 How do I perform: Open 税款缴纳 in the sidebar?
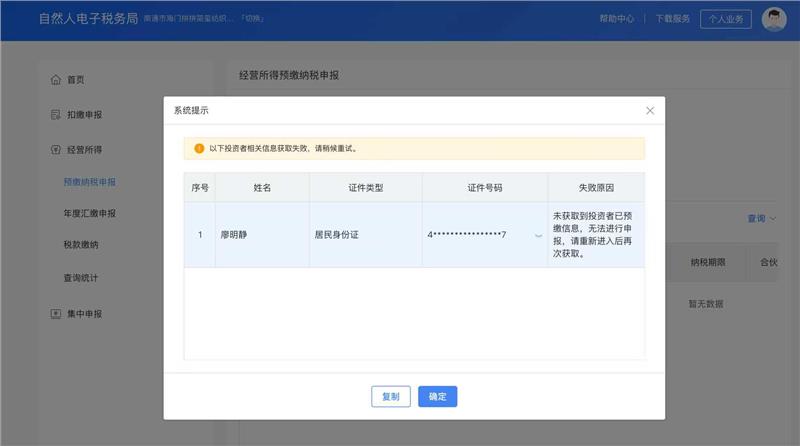pos(80,245)
